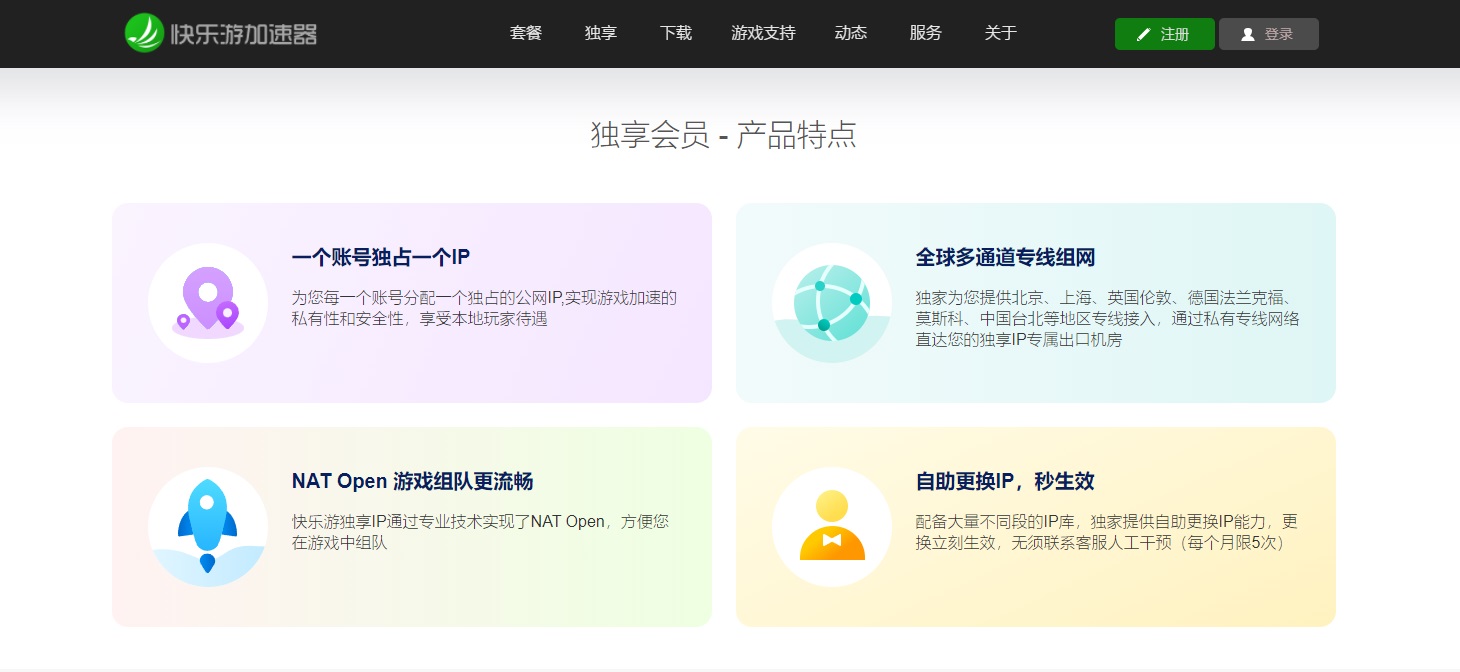The image size is (1460, 672).
Task: Click the 独享会员 - 产品特点 heading
Action: (x=724, y=134)
